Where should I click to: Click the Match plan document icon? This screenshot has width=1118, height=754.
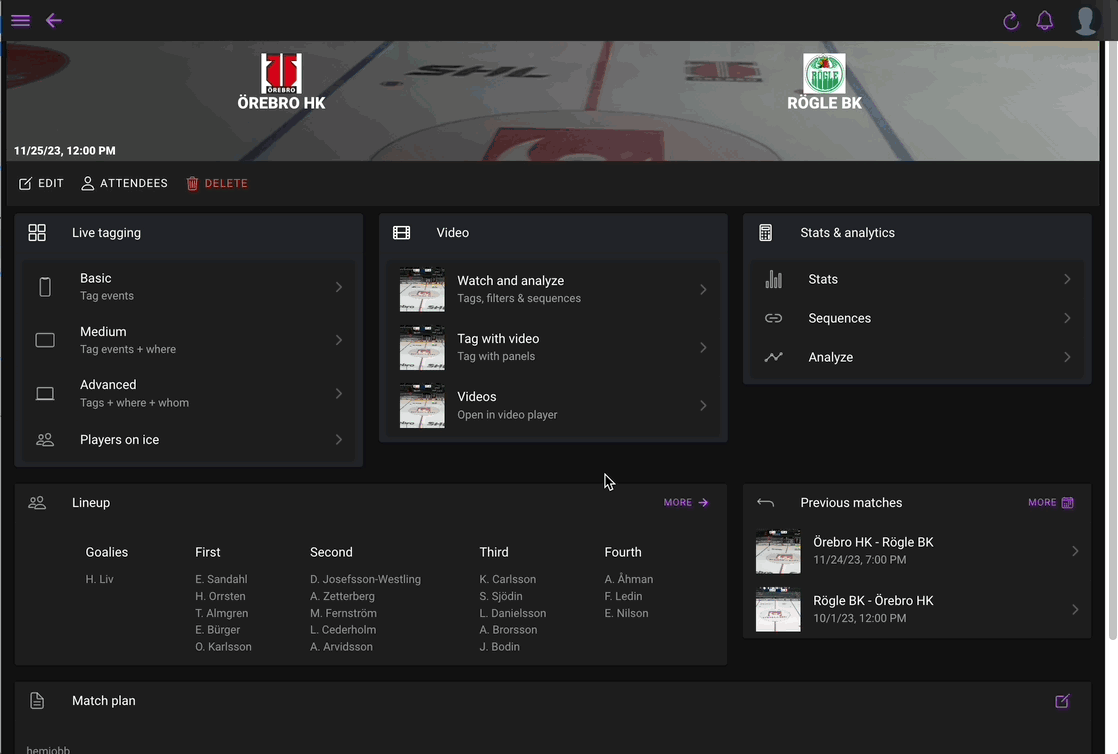click(x=37, y=701)
